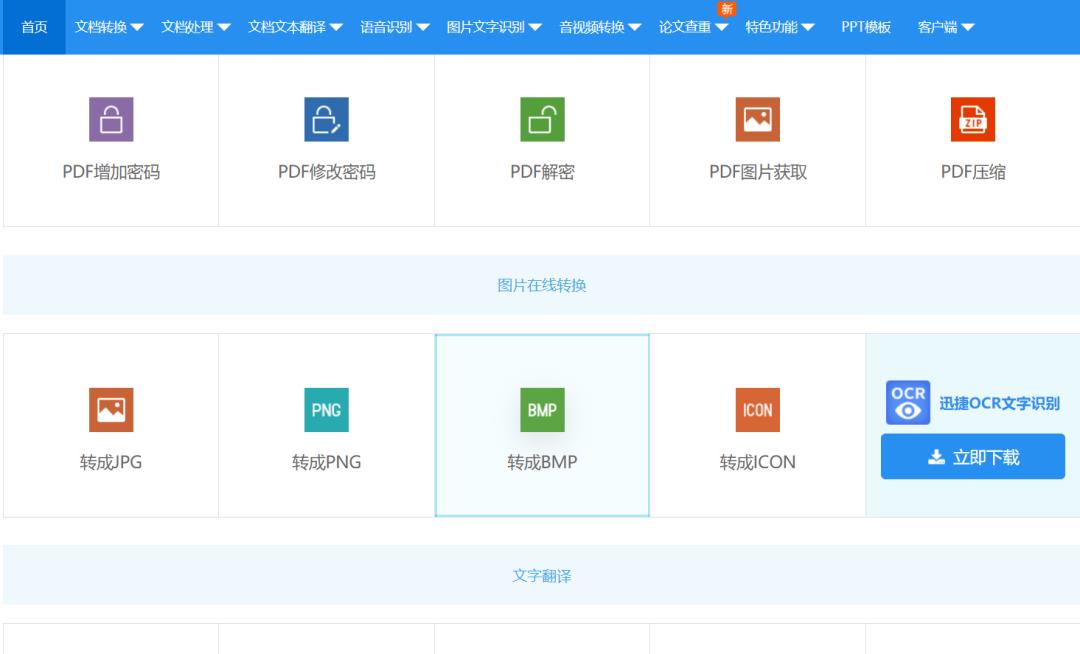Click the 迅捷OCR eye logo icon
Viewport: 1080px width, 654px height.
[x=907, y=403]
